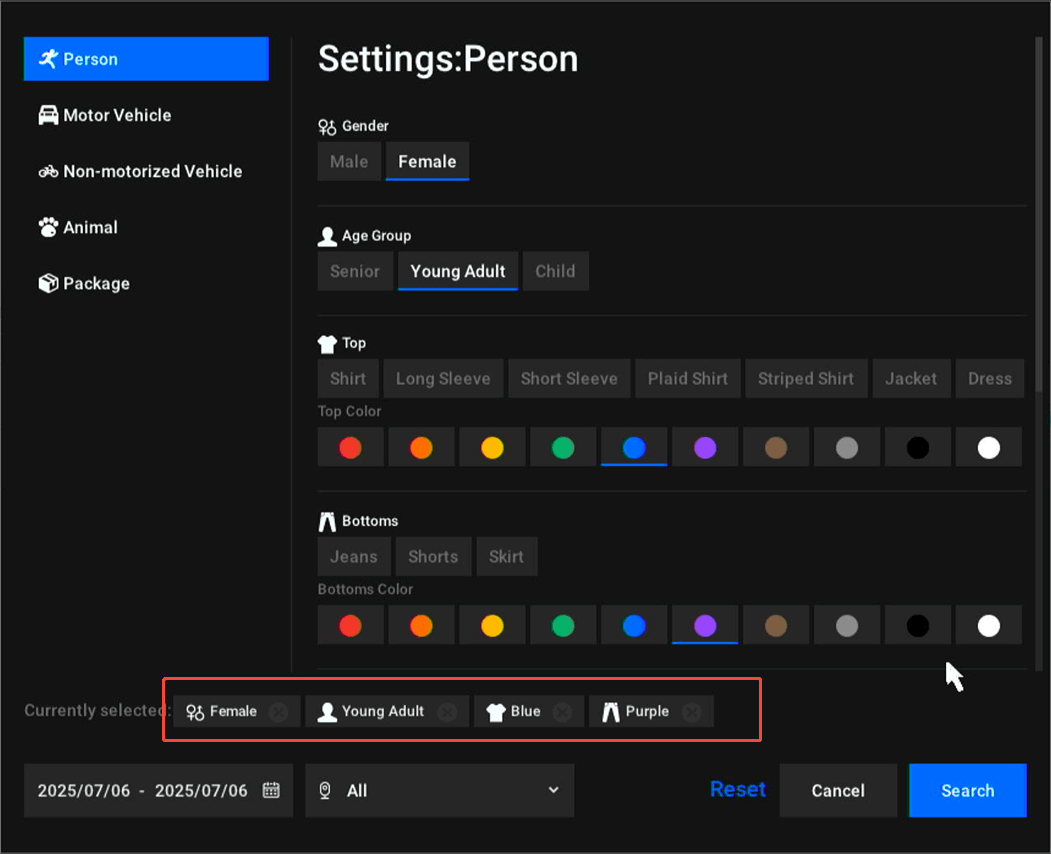Viewport: 1051px width, 854px height.
Task: Open calendar icon in date range field
Action: click(x=271, y=790)
